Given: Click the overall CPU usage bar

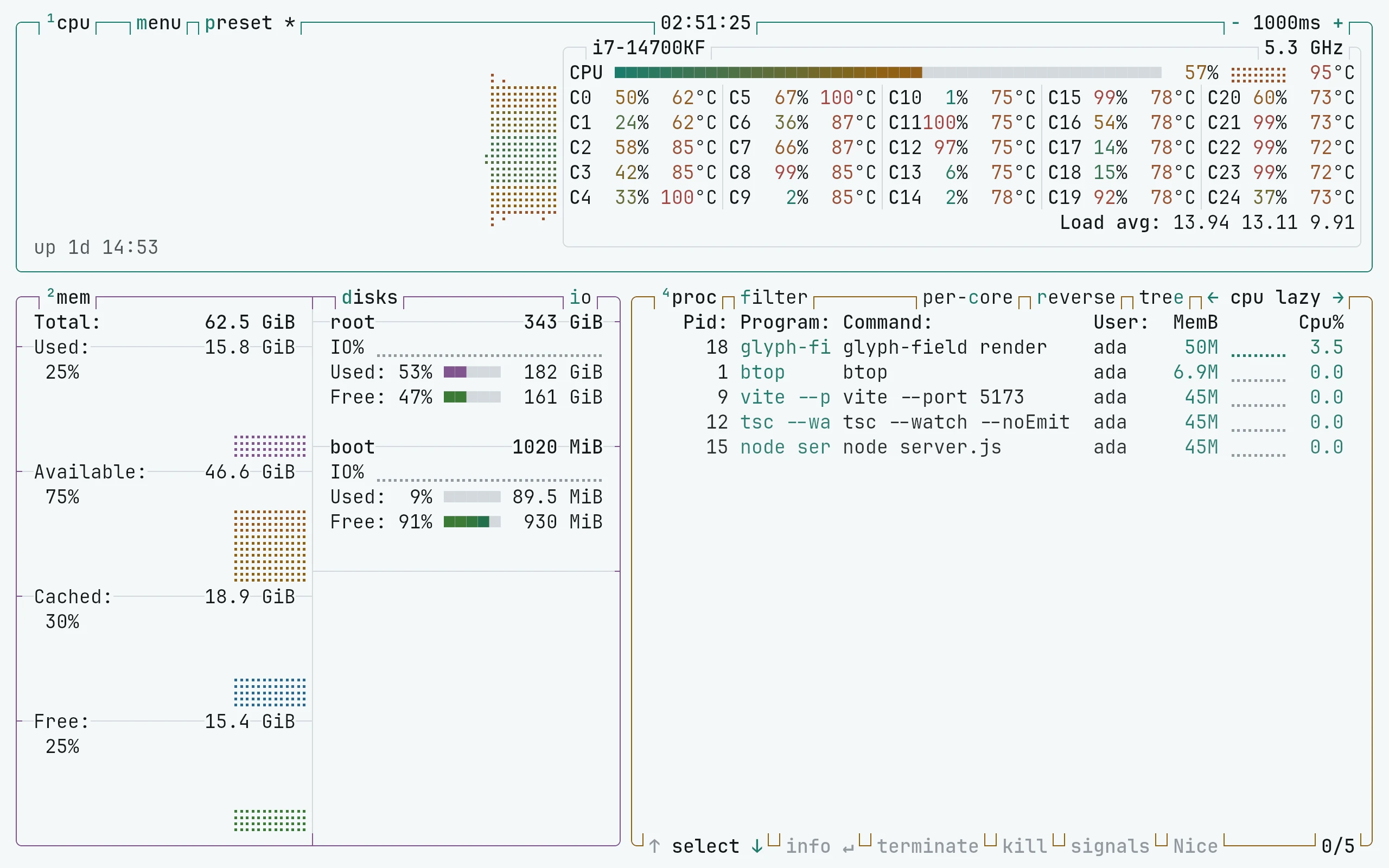Looking at the screenshot, I should click(888, 72).
